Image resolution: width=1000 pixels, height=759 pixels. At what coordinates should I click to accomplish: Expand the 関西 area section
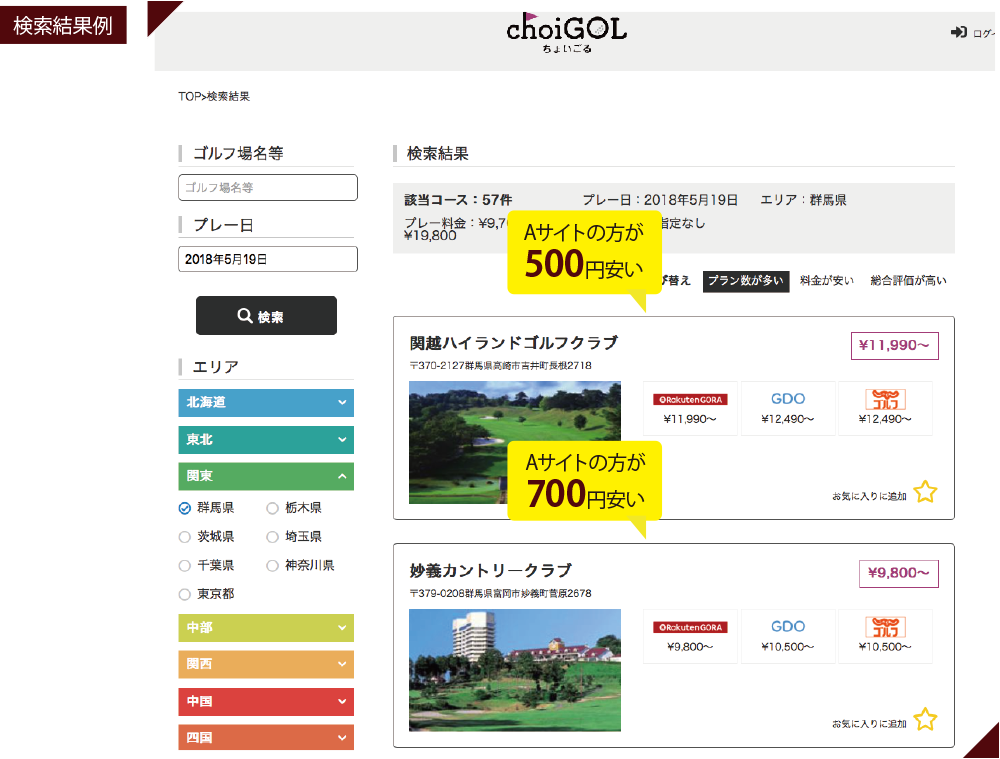(266, 664)
